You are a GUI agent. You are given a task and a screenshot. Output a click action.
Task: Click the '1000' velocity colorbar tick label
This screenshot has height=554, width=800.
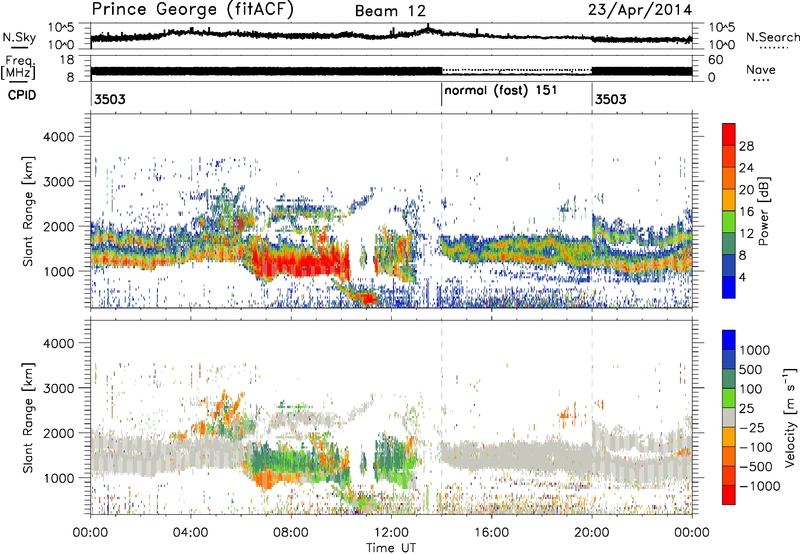click(755, 350)
